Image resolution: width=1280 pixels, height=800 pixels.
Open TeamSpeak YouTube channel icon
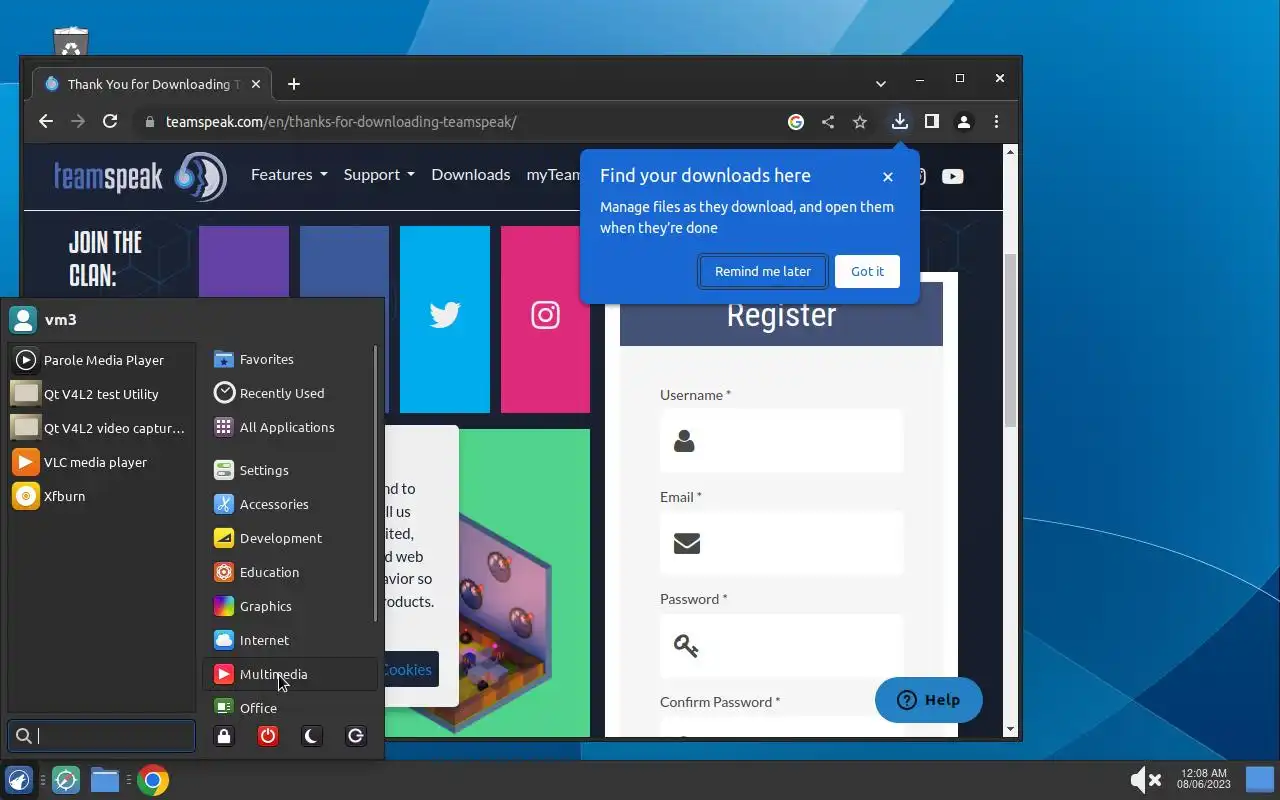[x=952, y=176]
